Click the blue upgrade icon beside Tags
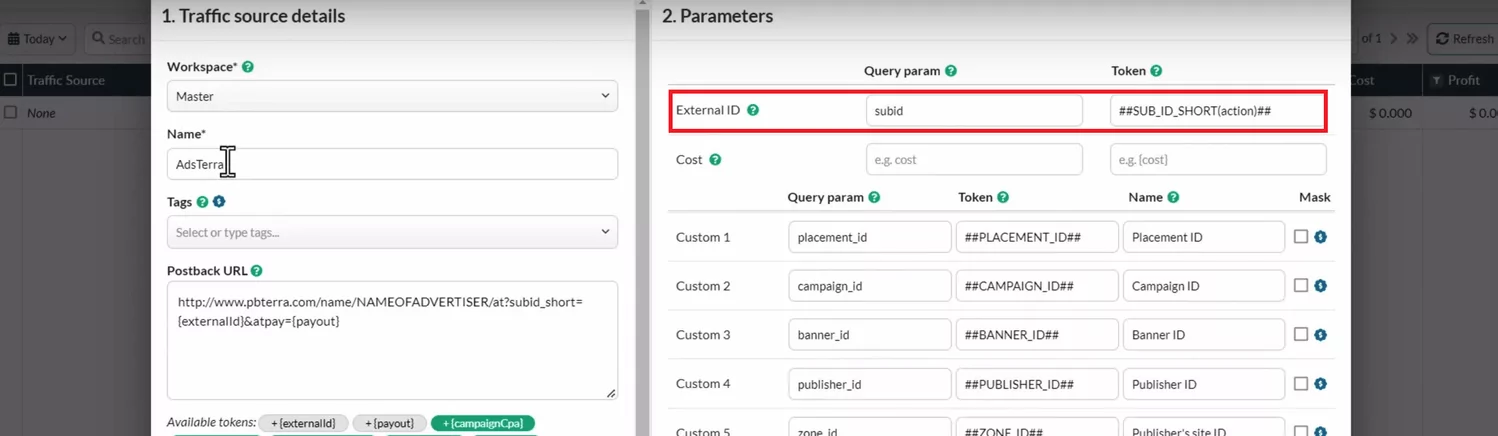 click(219, 202)
